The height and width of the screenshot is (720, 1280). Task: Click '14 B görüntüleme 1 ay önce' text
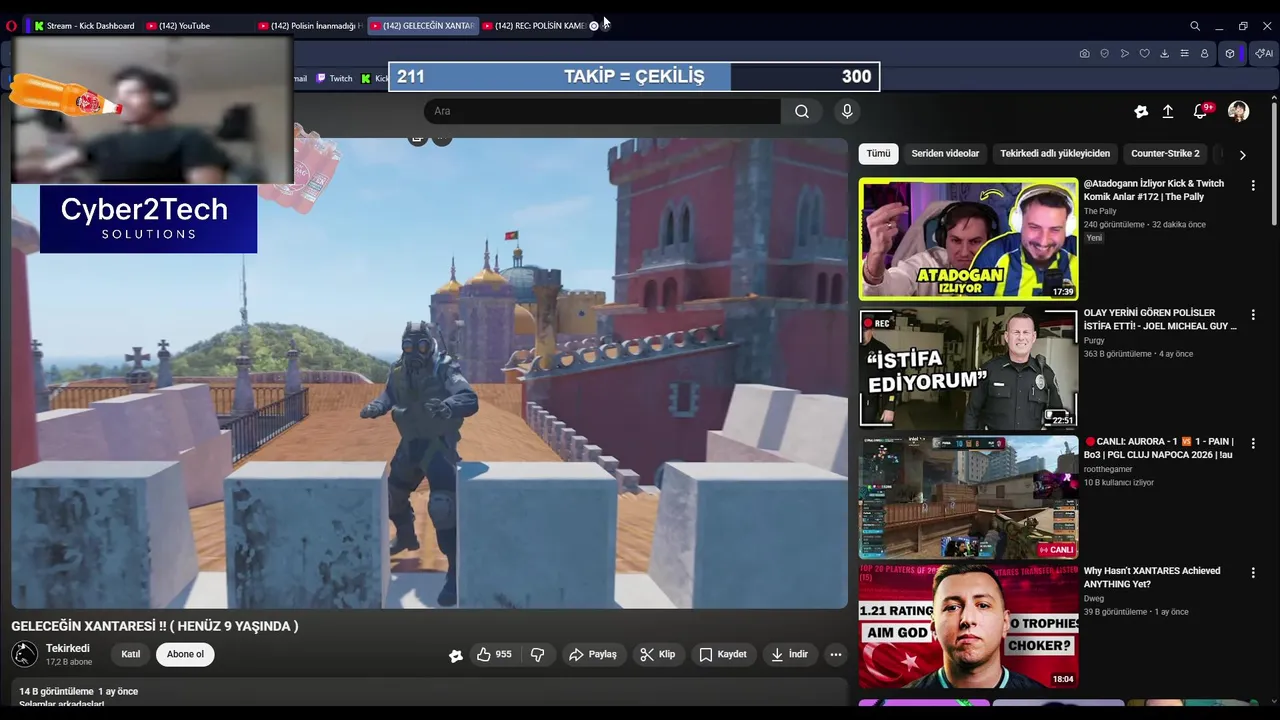(x=79, y=691)
